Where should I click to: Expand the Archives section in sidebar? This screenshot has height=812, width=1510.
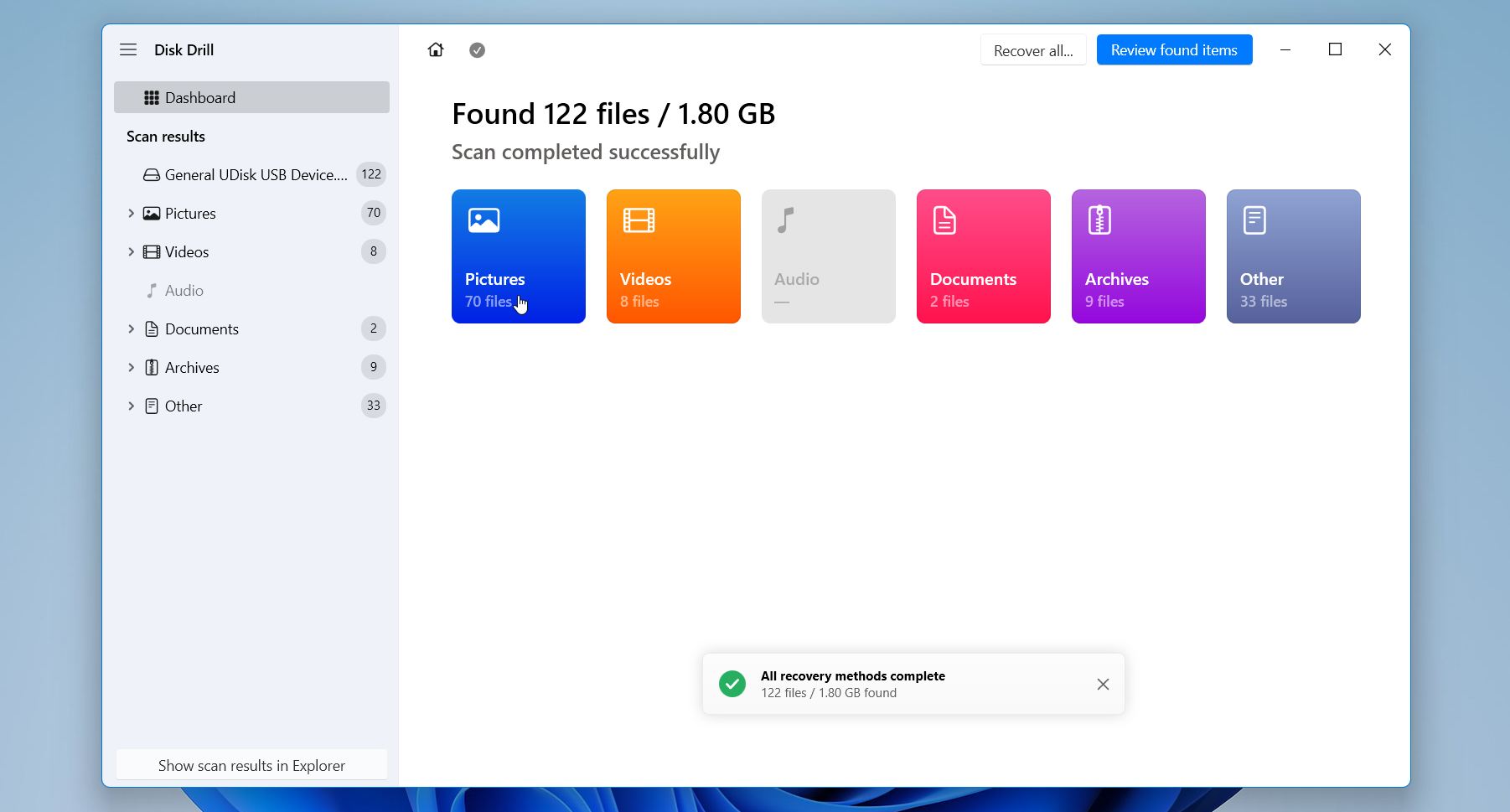pyautogui.click(x=131, y=367)
